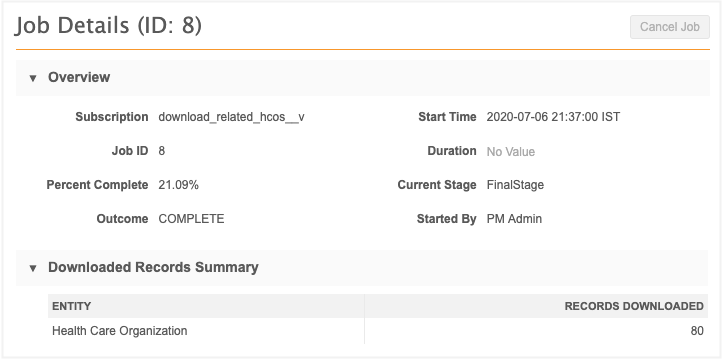Click the COMPLETE outcome value
724x360 pixels.
191,219
